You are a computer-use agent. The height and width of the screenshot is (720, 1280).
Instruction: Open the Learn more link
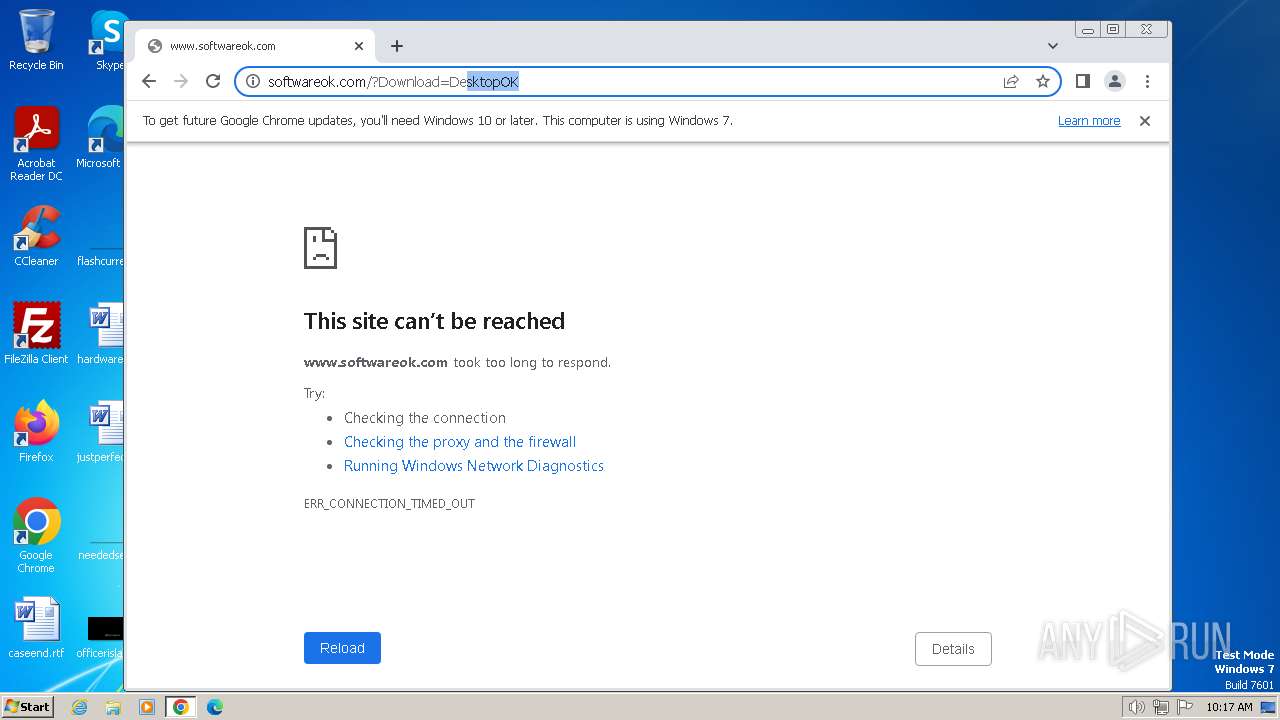[1089, 121]
